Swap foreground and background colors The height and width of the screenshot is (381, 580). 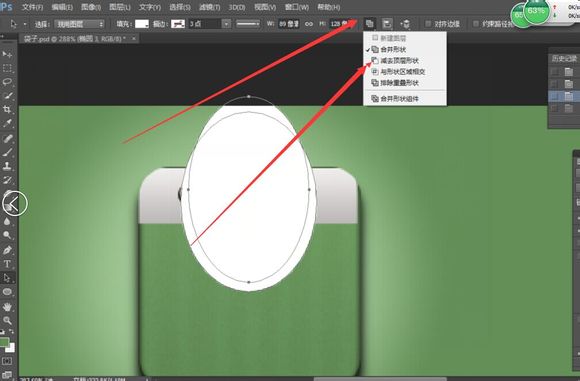coord(12,332)
